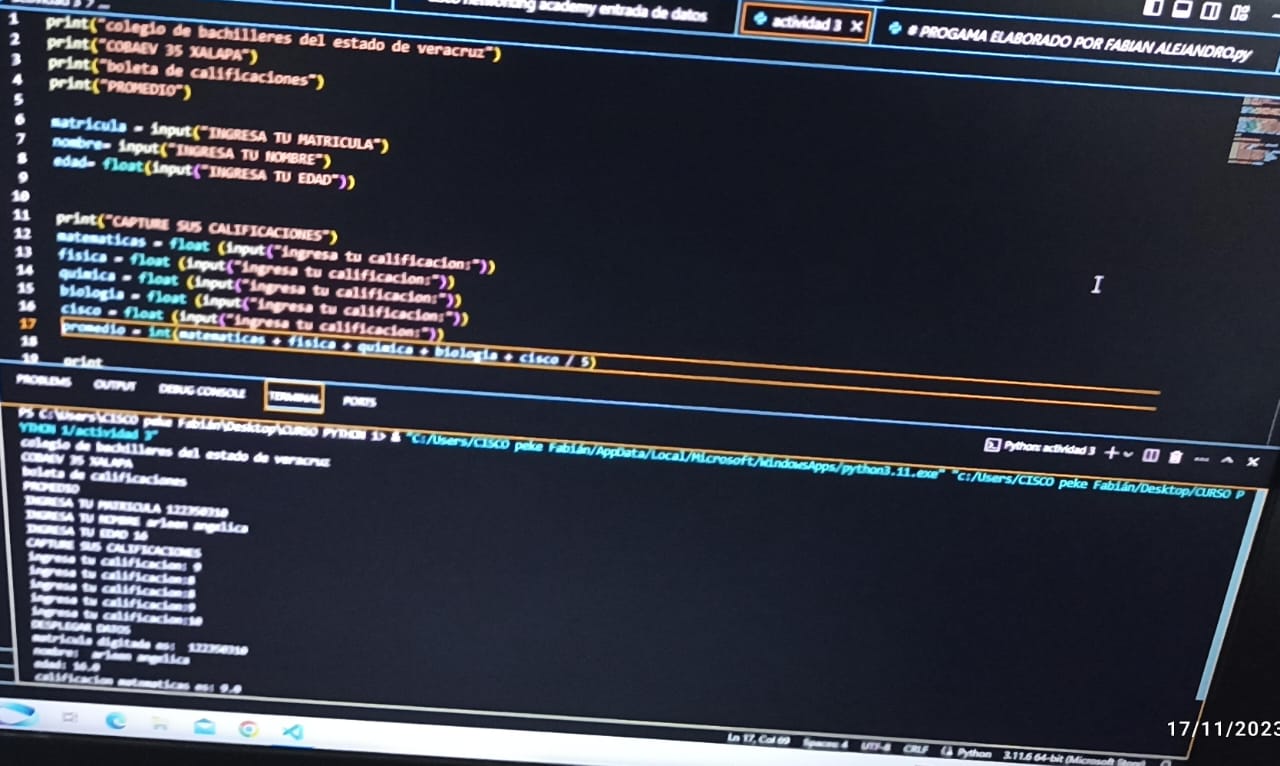
Task: Select the 3.11.6 64-bit interpreter
Action: tap(1074, 757)
